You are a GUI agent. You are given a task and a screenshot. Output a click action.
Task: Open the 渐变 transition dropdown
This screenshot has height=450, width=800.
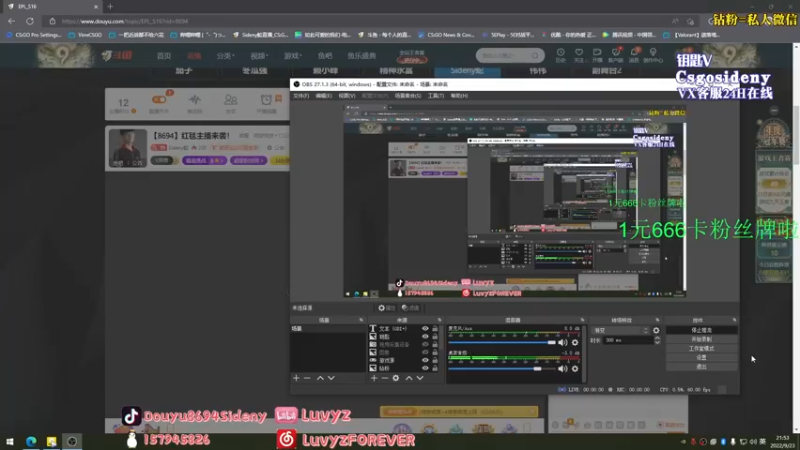click(621, 331)
